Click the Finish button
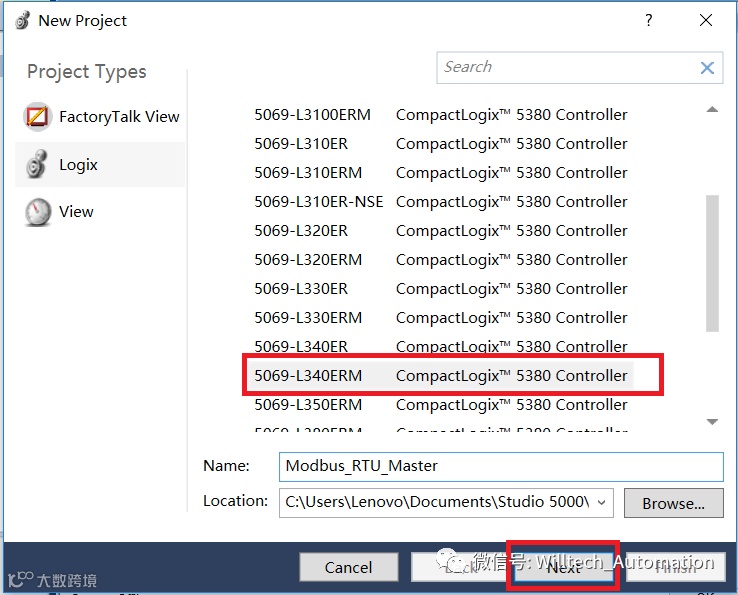738x595 pixels. [675, 567]
